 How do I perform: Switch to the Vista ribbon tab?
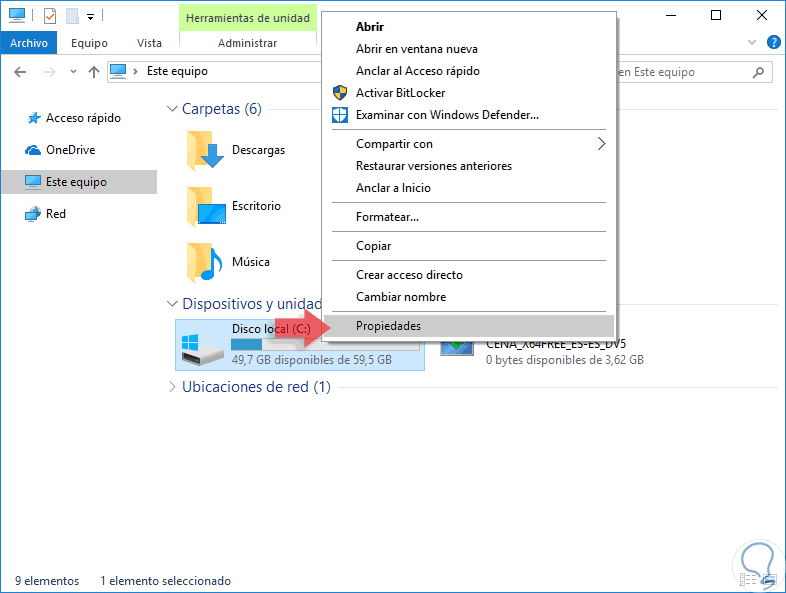(149, 43)
